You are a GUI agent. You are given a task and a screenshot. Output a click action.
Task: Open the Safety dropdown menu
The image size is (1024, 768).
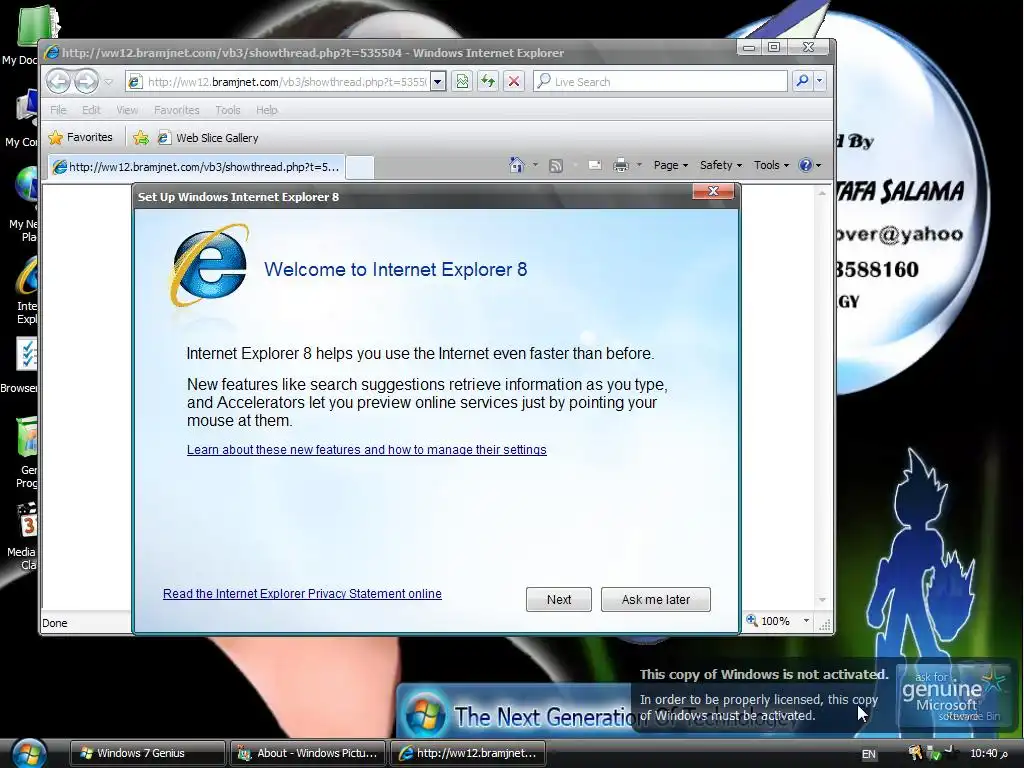click(721, 165)
